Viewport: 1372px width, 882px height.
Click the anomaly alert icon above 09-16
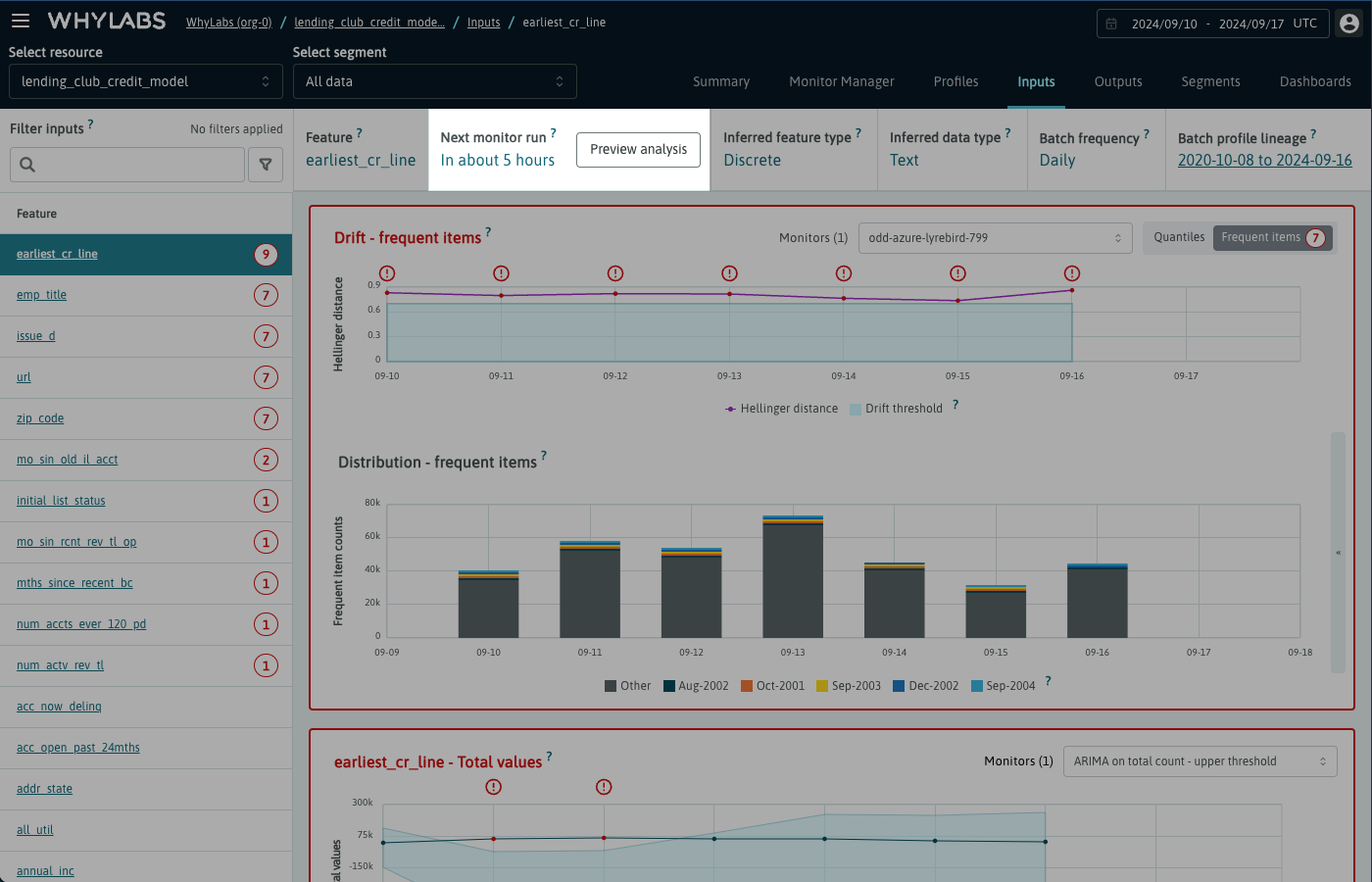1072,273
